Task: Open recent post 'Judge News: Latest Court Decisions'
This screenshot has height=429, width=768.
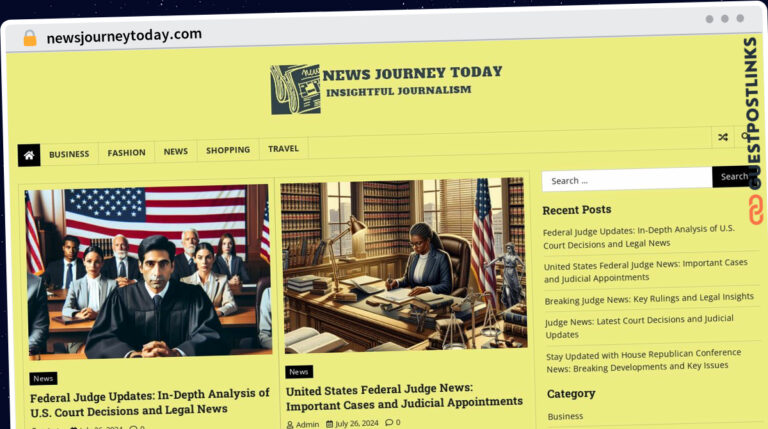Action: [639, 327]
